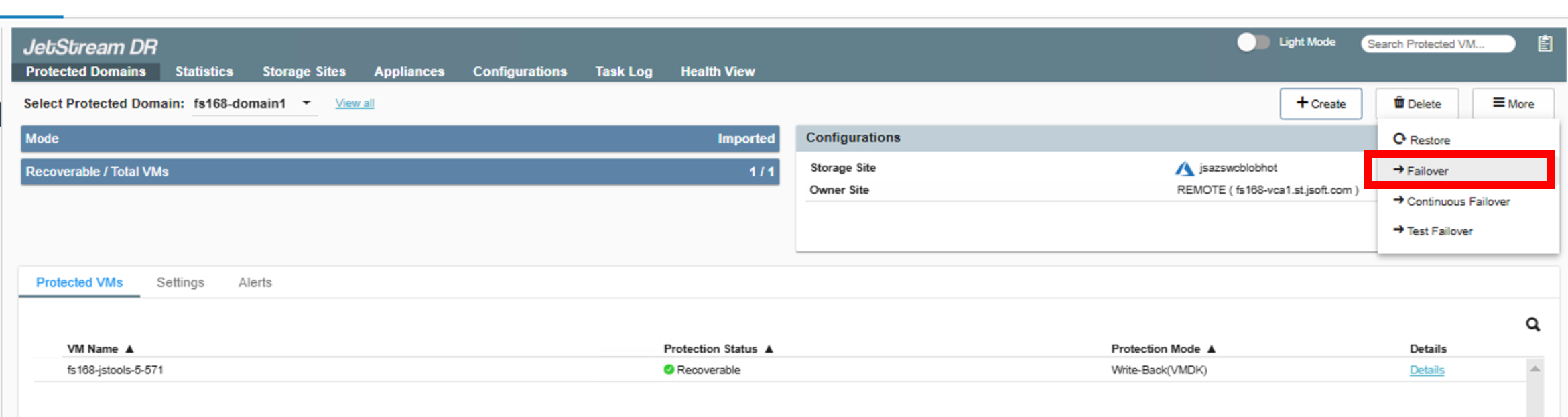This screenshot has height=417, width=1568.
Task: Click the green Recoverable status icon
Action: (669, 369)
